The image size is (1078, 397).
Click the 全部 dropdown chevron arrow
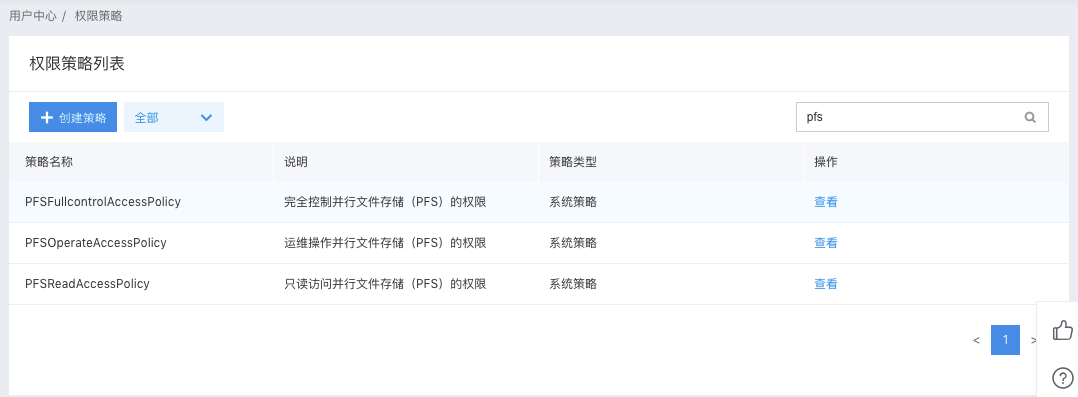[x=206, y=118]
